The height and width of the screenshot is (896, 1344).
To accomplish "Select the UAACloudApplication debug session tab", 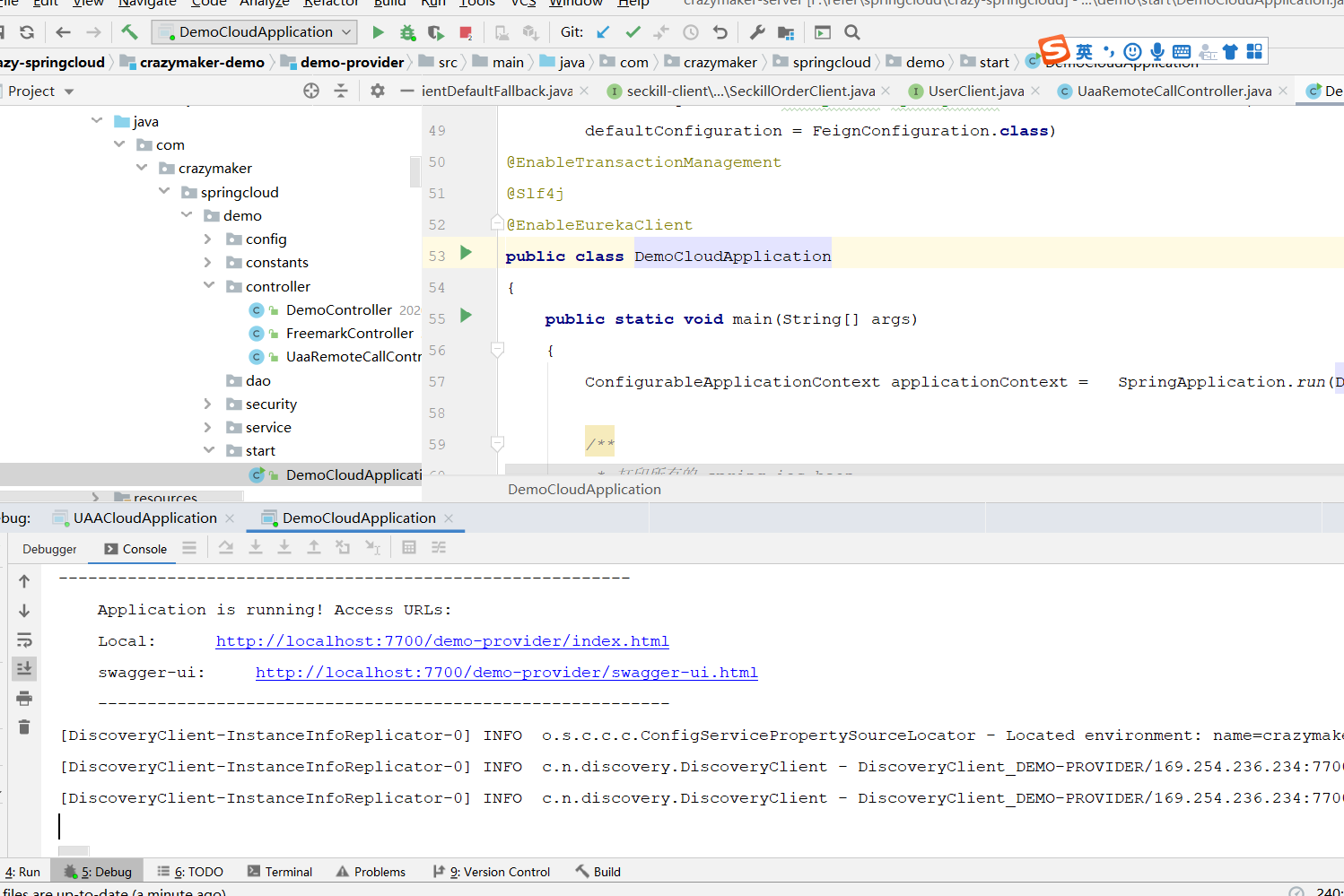I will 144,518.
